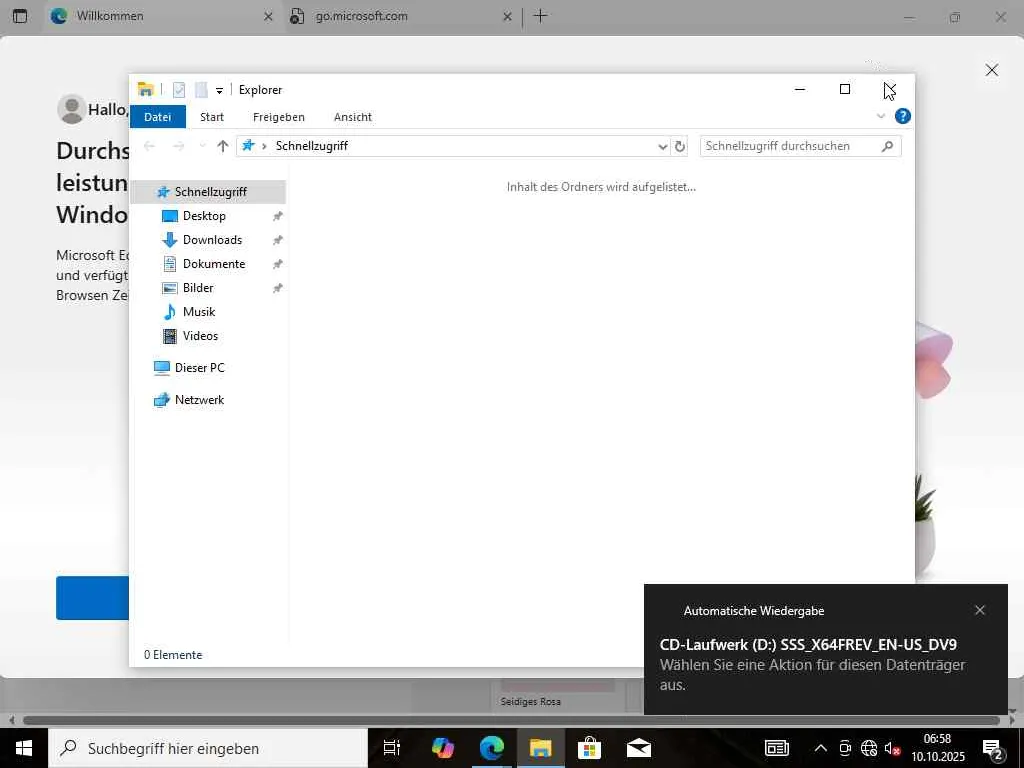Image resolution: width=1024 pixels, height=768 pixels.
Task: Open Musik in the navigation pane
Action: click(199, 312)
